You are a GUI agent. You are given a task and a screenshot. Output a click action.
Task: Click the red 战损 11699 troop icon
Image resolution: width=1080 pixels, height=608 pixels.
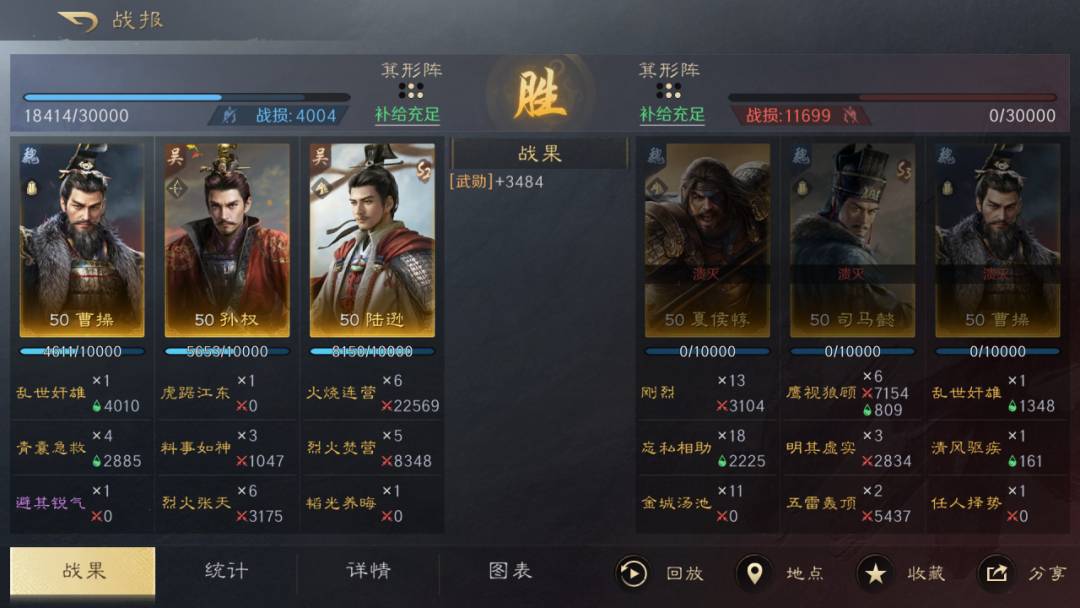851,116
